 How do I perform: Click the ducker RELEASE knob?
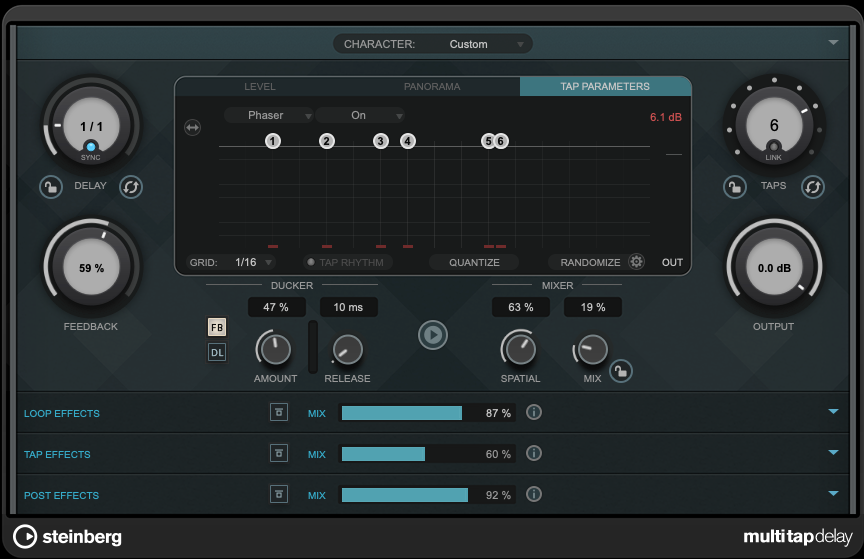click(347, 350)
